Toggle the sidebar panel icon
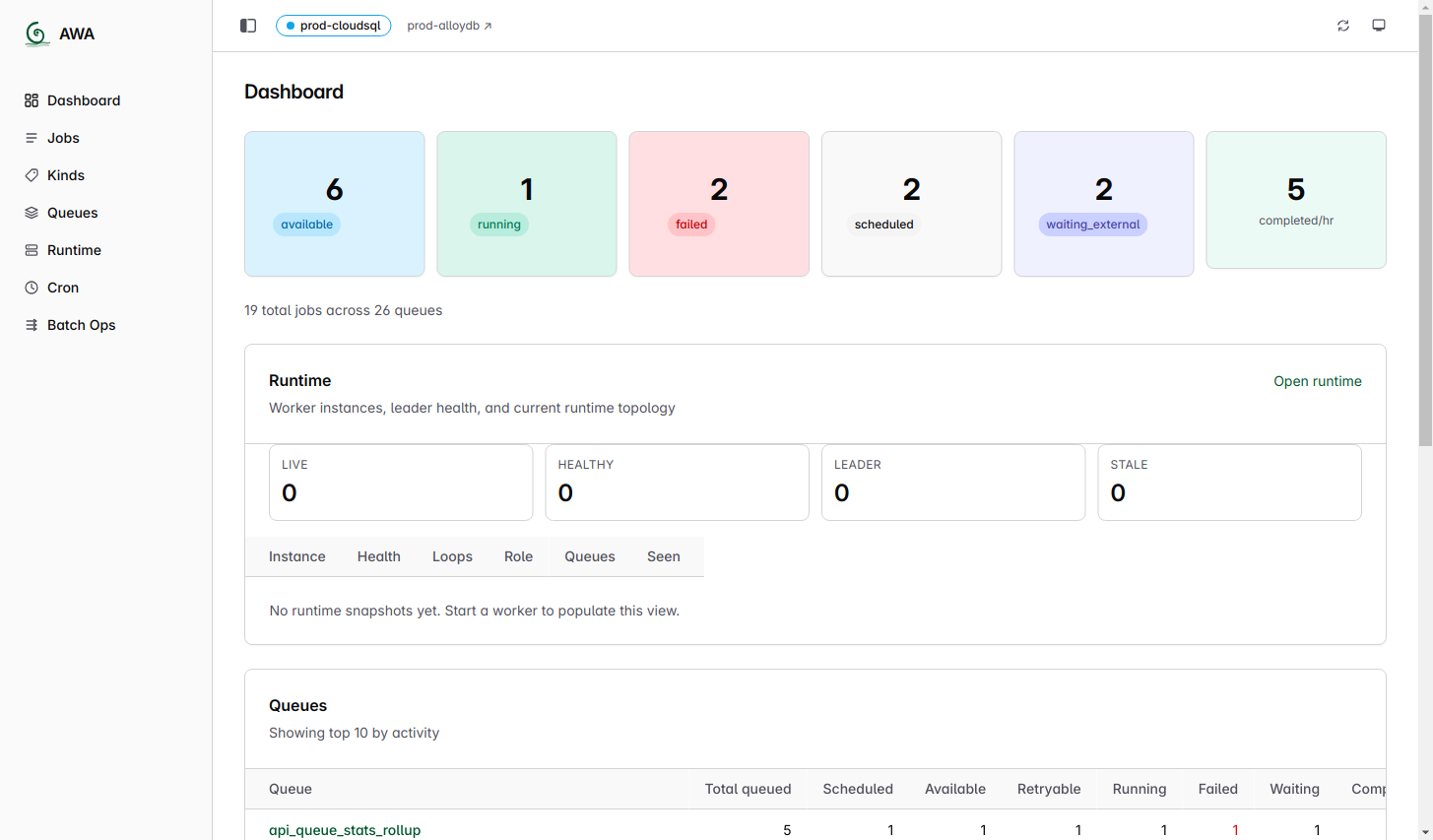The width and height of the screenshot is (1433, 840). 248,26
